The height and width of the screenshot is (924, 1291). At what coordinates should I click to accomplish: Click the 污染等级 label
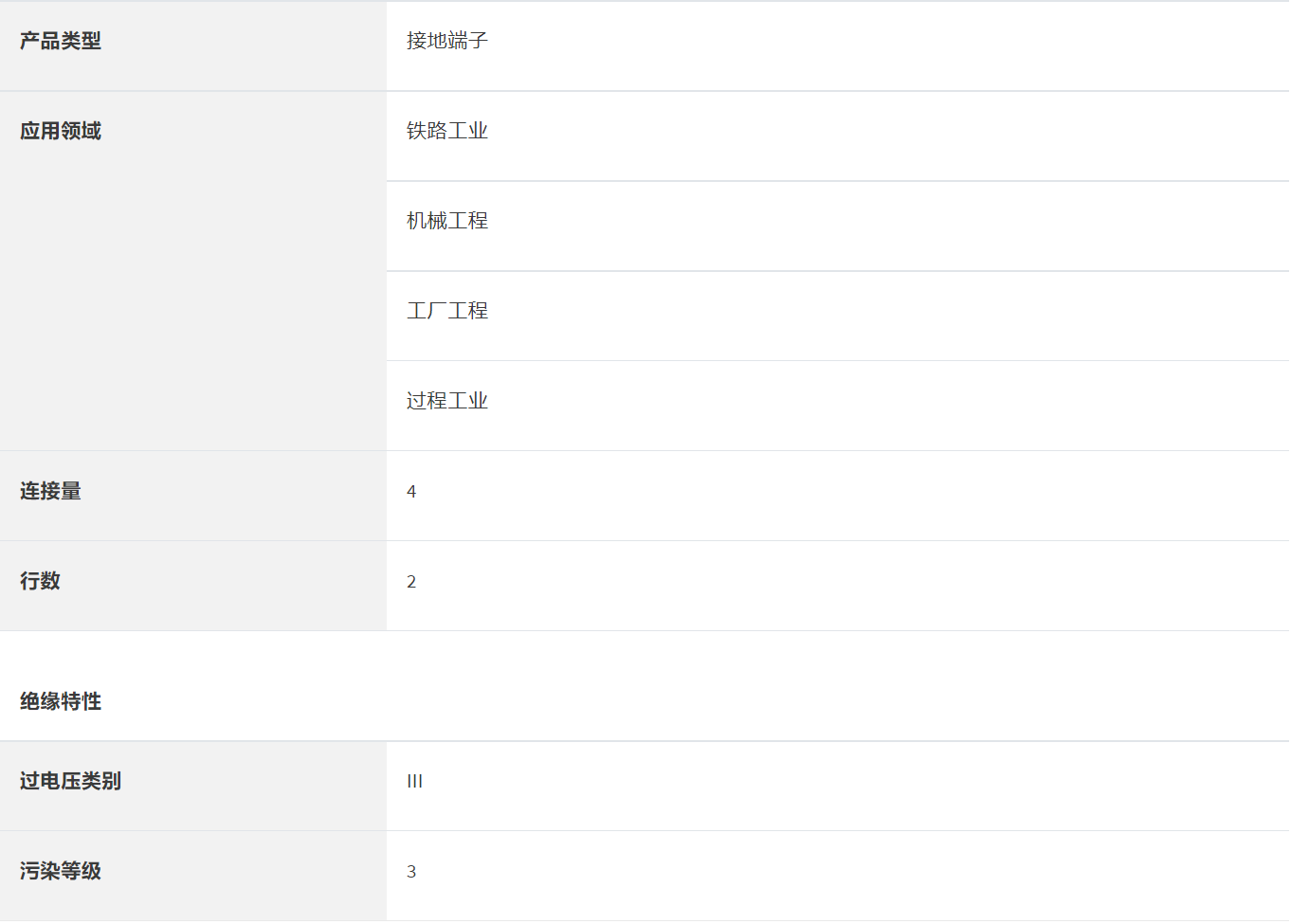click(61, 871)
